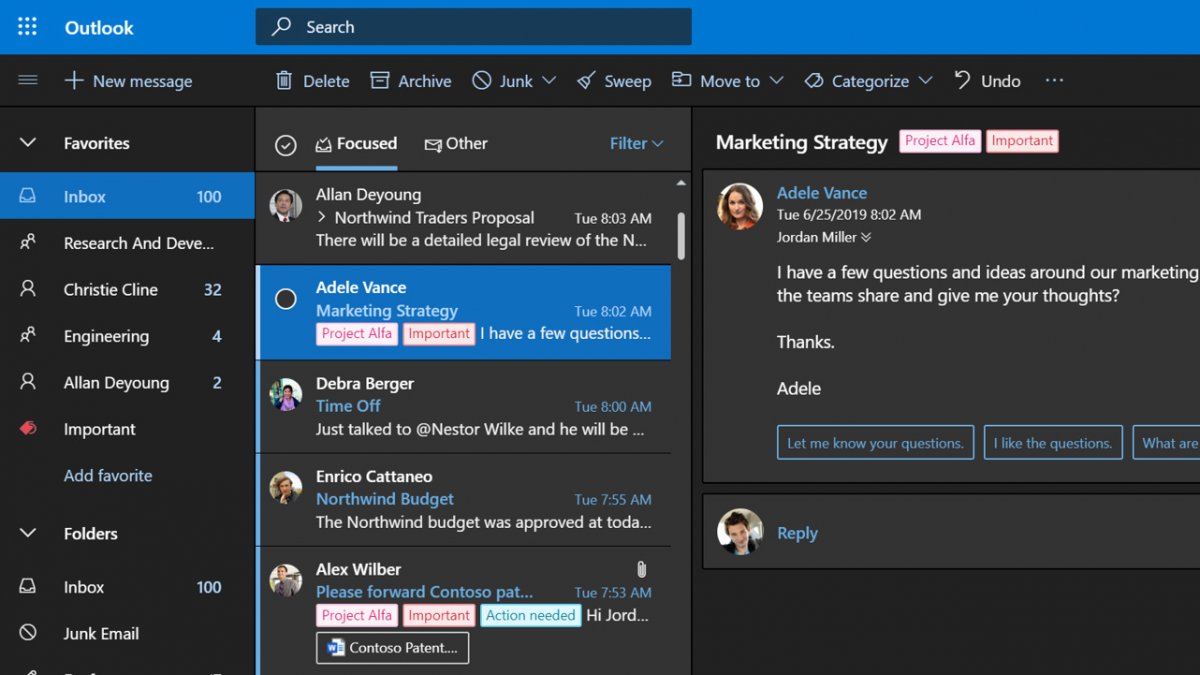Screen dimensions: 1200x675
Task: Open the Filter dropdown
Action: point(636,144)
